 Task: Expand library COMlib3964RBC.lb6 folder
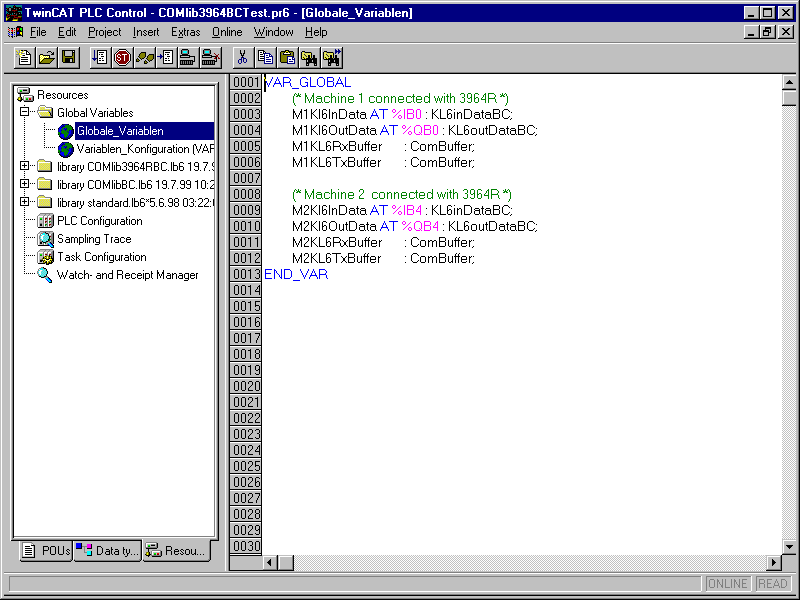(24, 165)
